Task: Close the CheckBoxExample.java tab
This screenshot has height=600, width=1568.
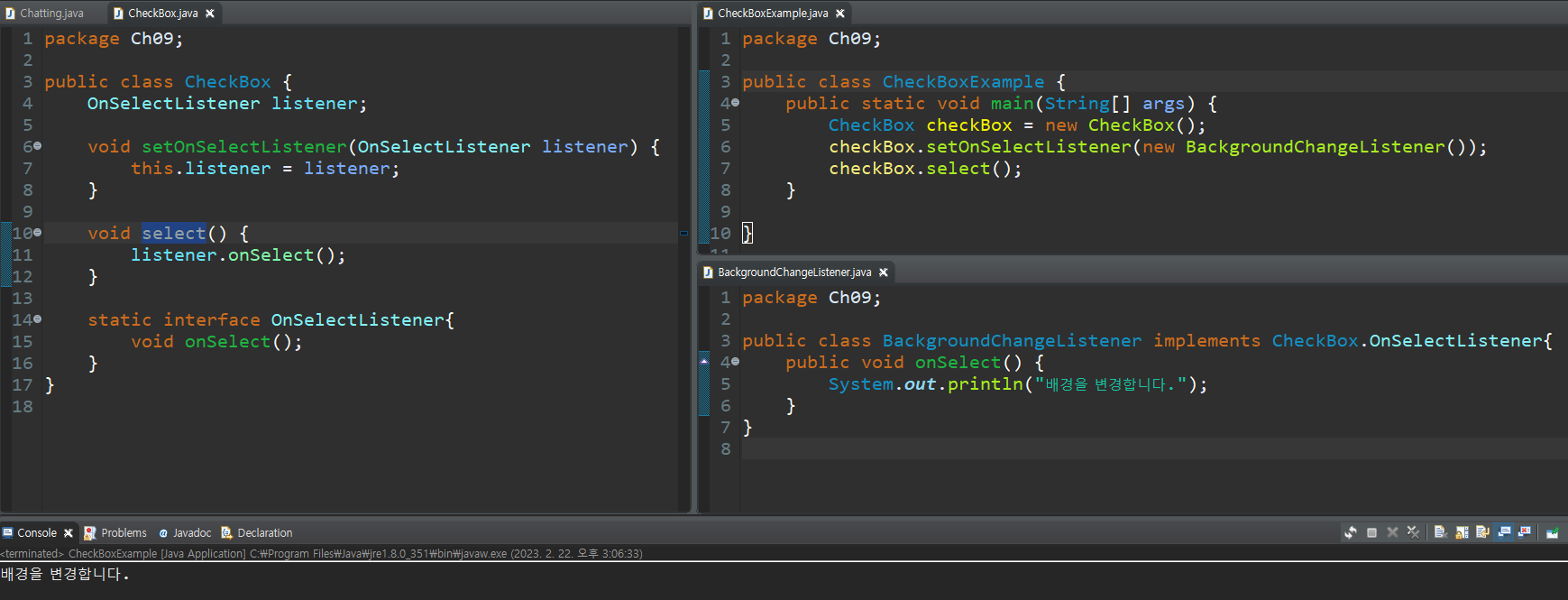Action: (840, 14)
